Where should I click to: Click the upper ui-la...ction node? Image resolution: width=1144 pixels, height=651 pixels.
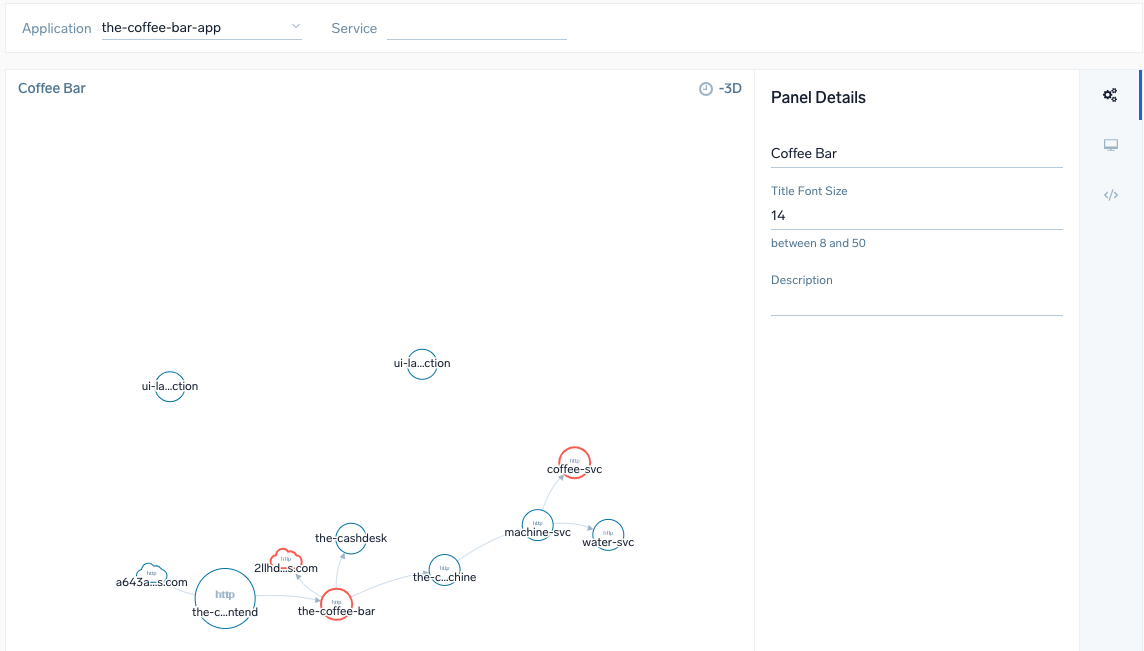click(421, 363)
